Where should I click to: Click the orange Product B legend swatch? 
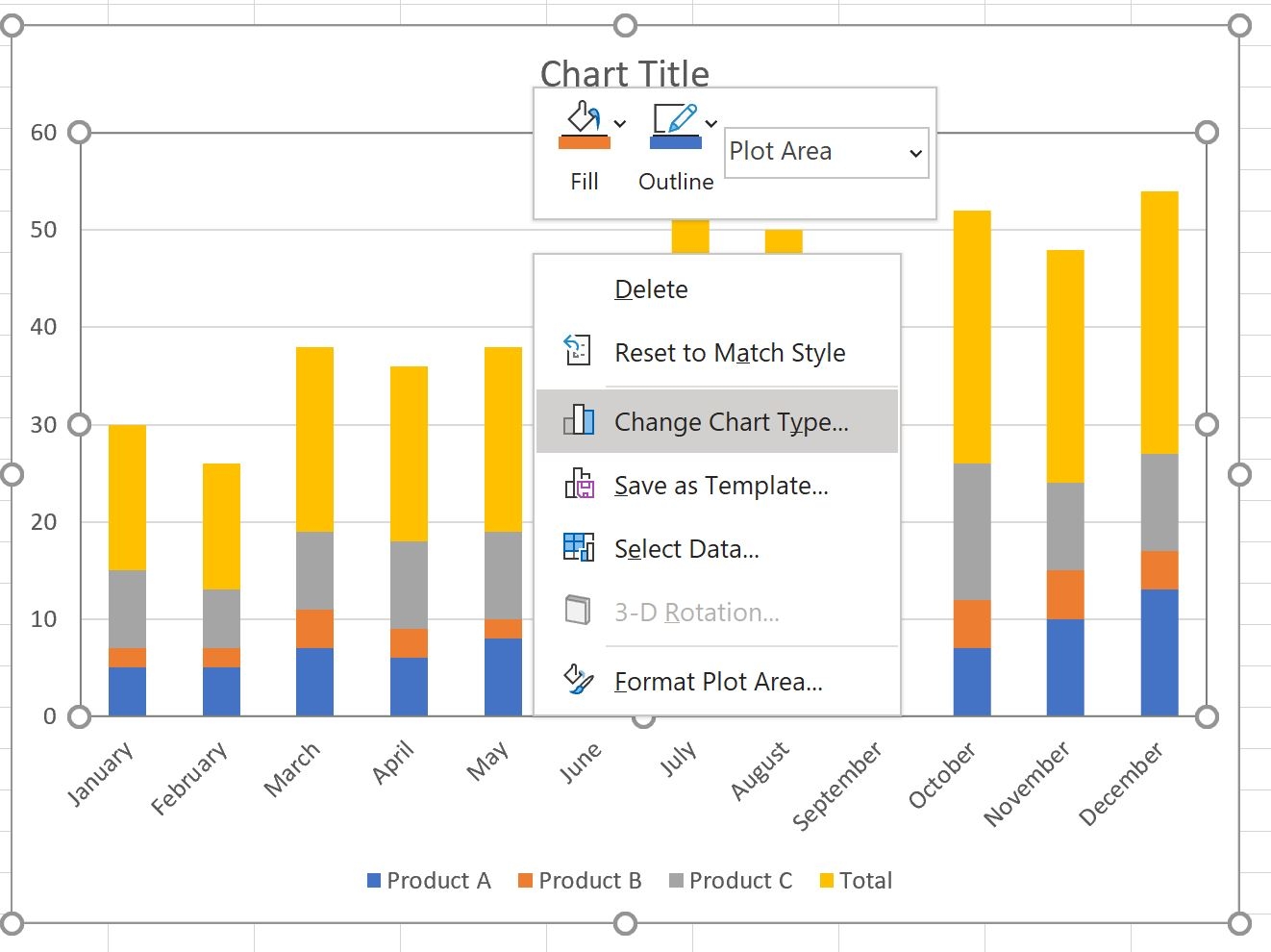pyautogui.click(x=525, y=881)
